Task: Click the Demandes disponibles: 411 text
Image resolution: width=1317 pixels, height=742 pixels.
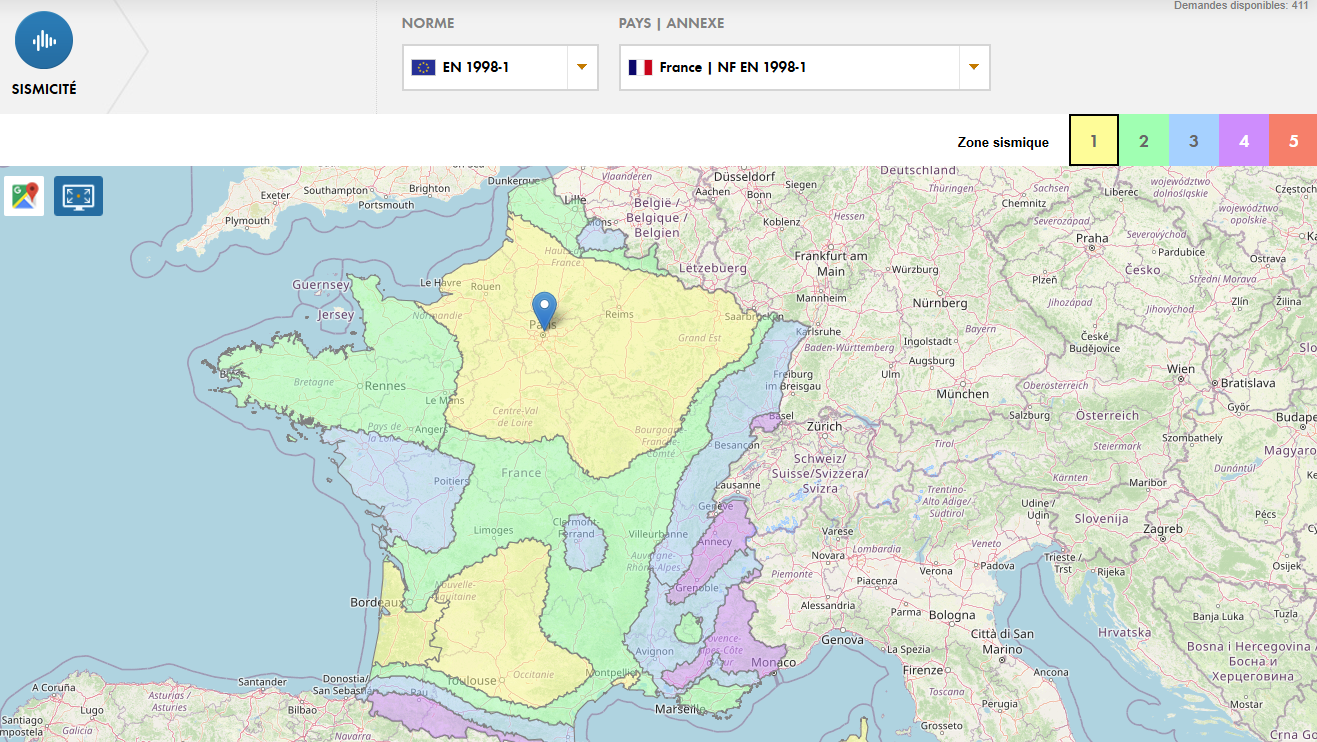Action: point(1241,6)
